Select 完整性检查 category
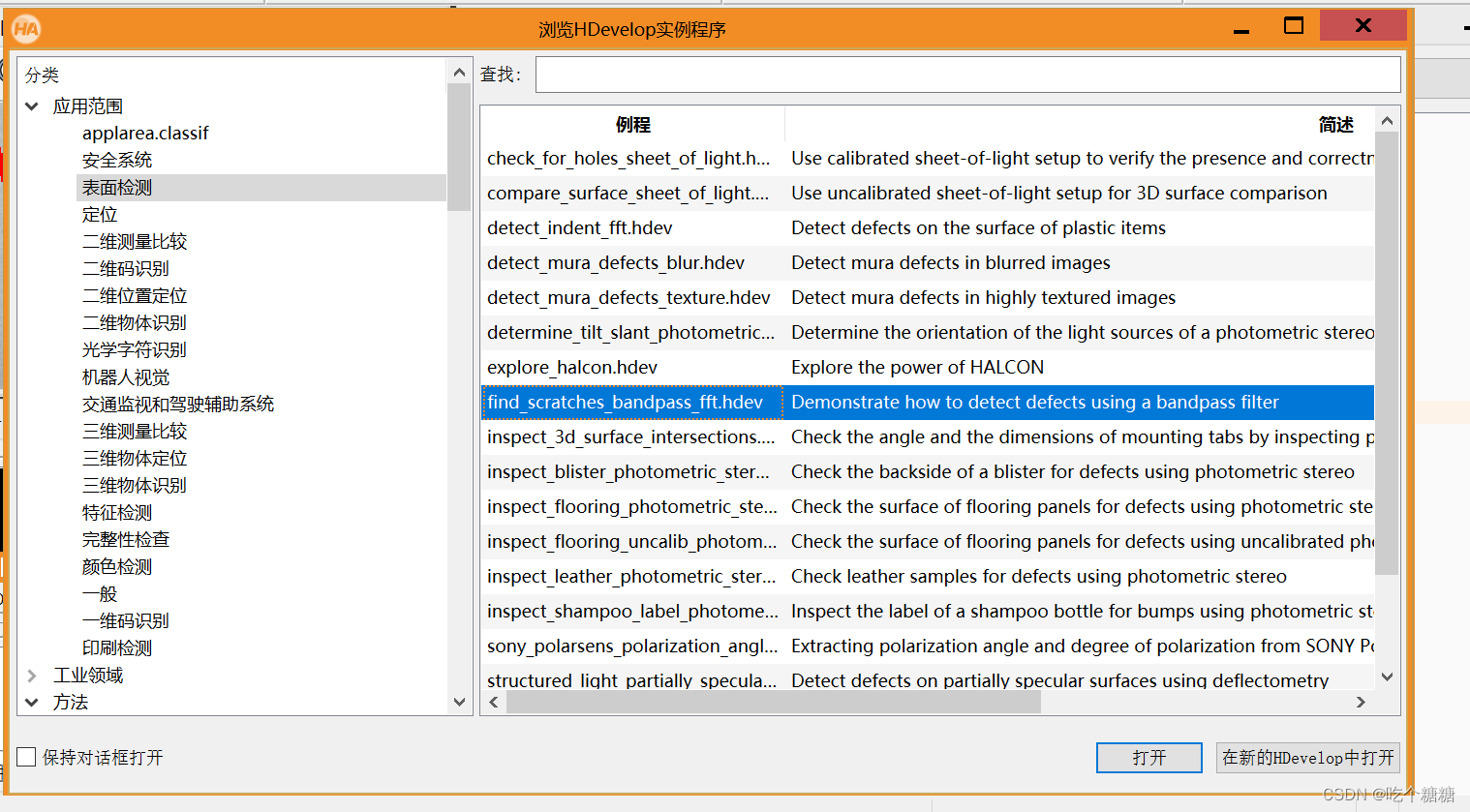This screenshot has height=812, width=1470. pos(126,540)
